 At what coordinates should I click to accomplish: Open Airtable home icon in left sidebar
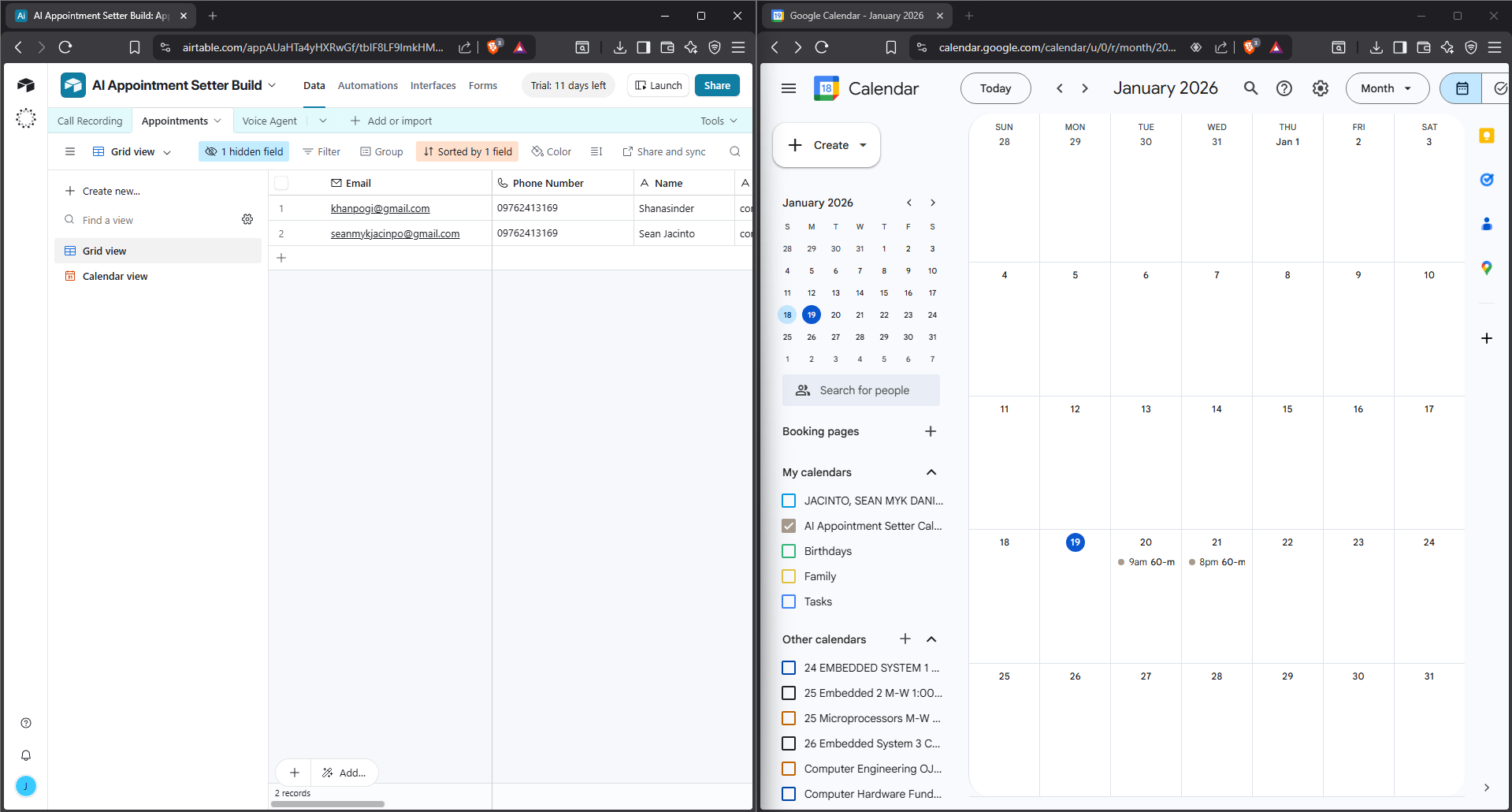tap(26, 85)
